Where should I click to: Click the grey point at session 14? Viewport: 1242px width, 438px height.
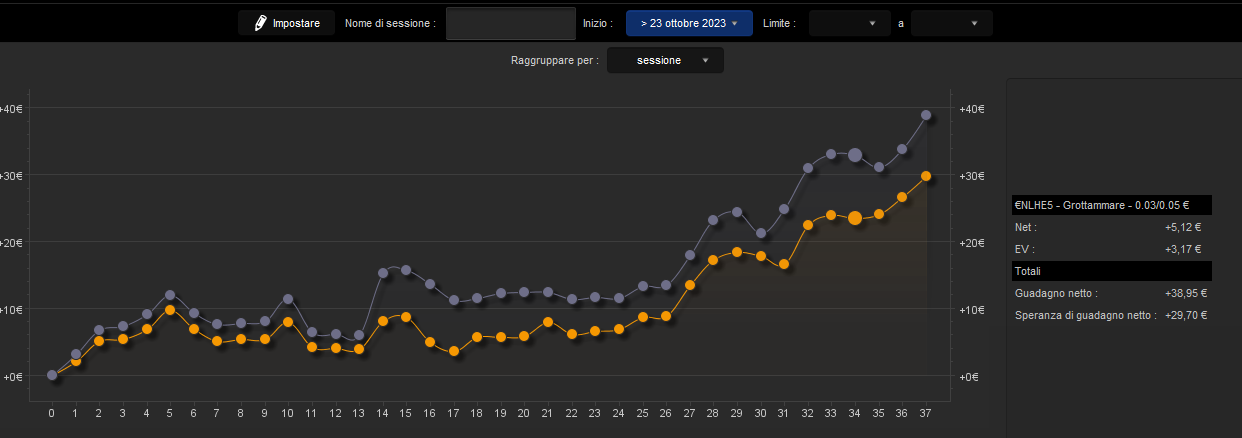point(383,272)
